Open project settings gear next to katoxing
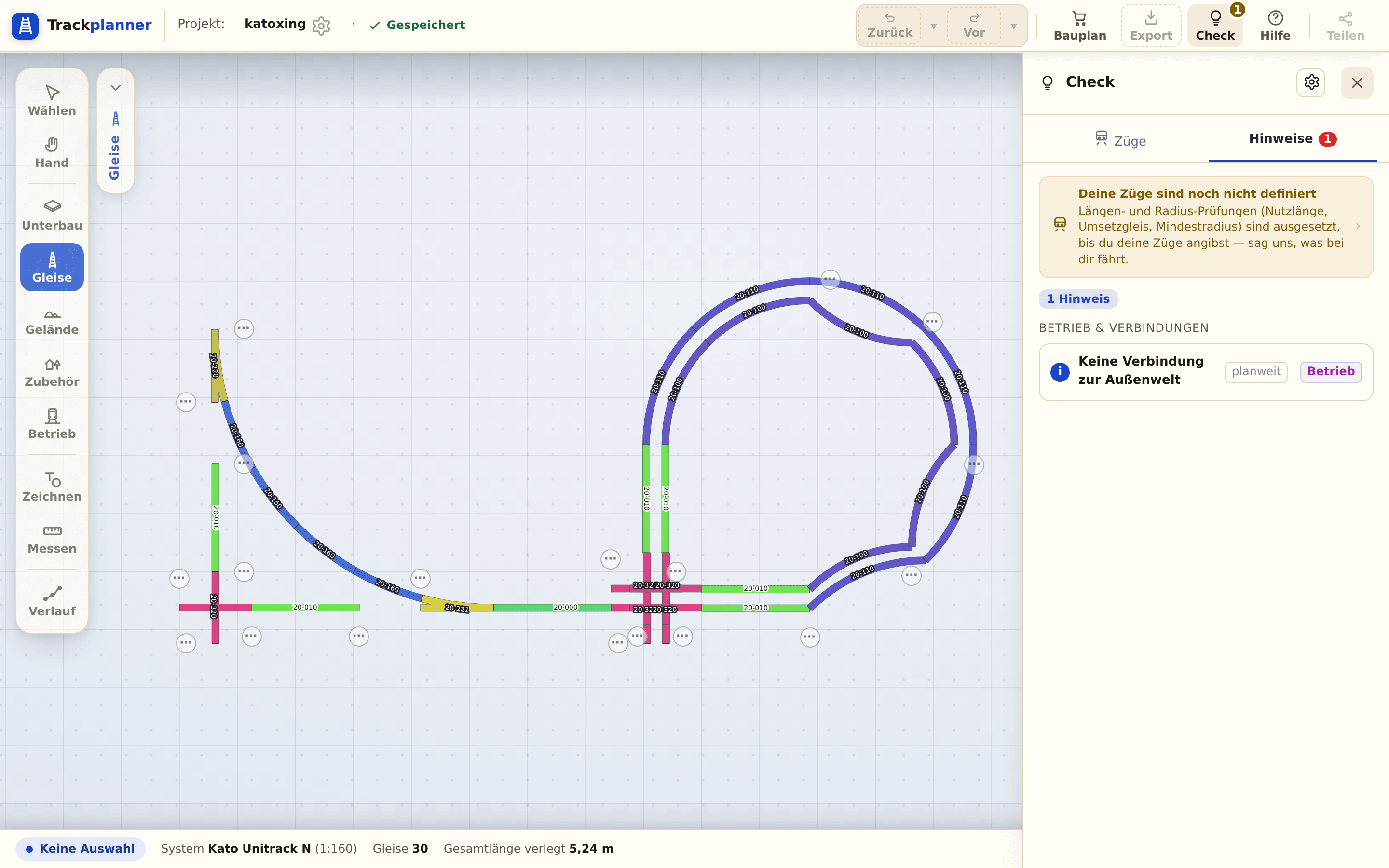This screenshot has width=1389, height=868. (x=321, y=25)
